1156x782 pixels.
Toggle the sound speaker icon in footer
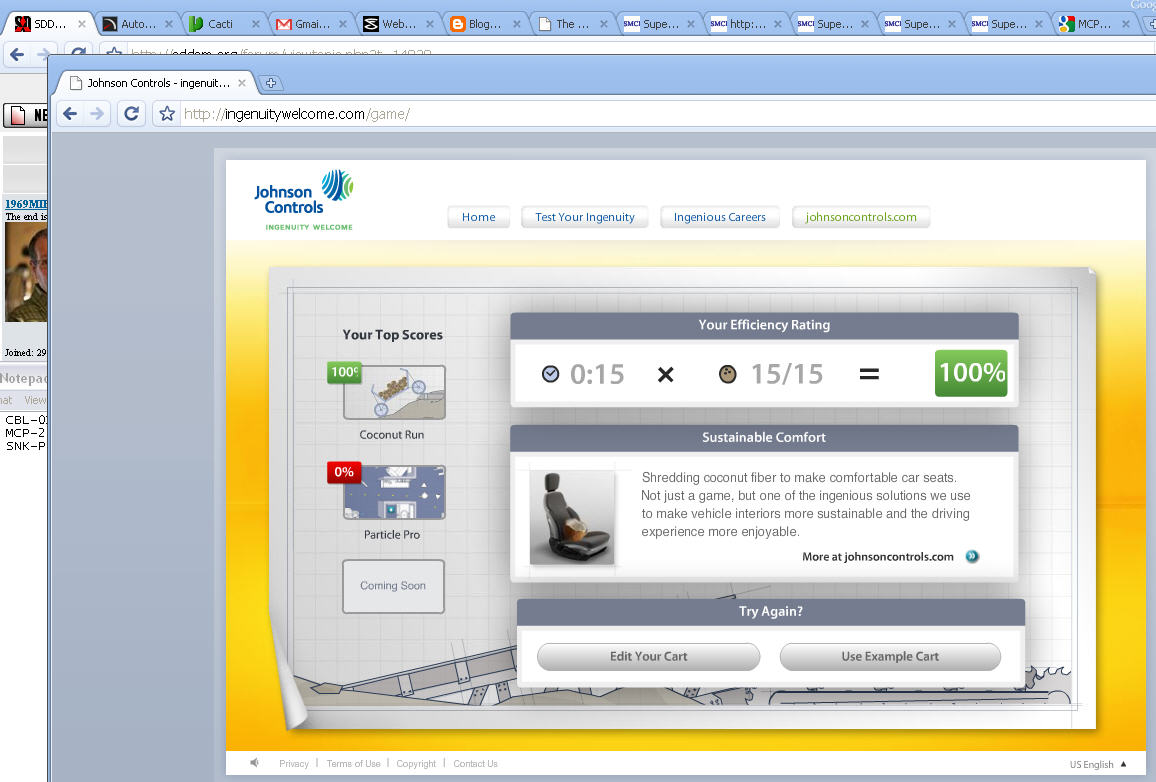coord(255,763)
